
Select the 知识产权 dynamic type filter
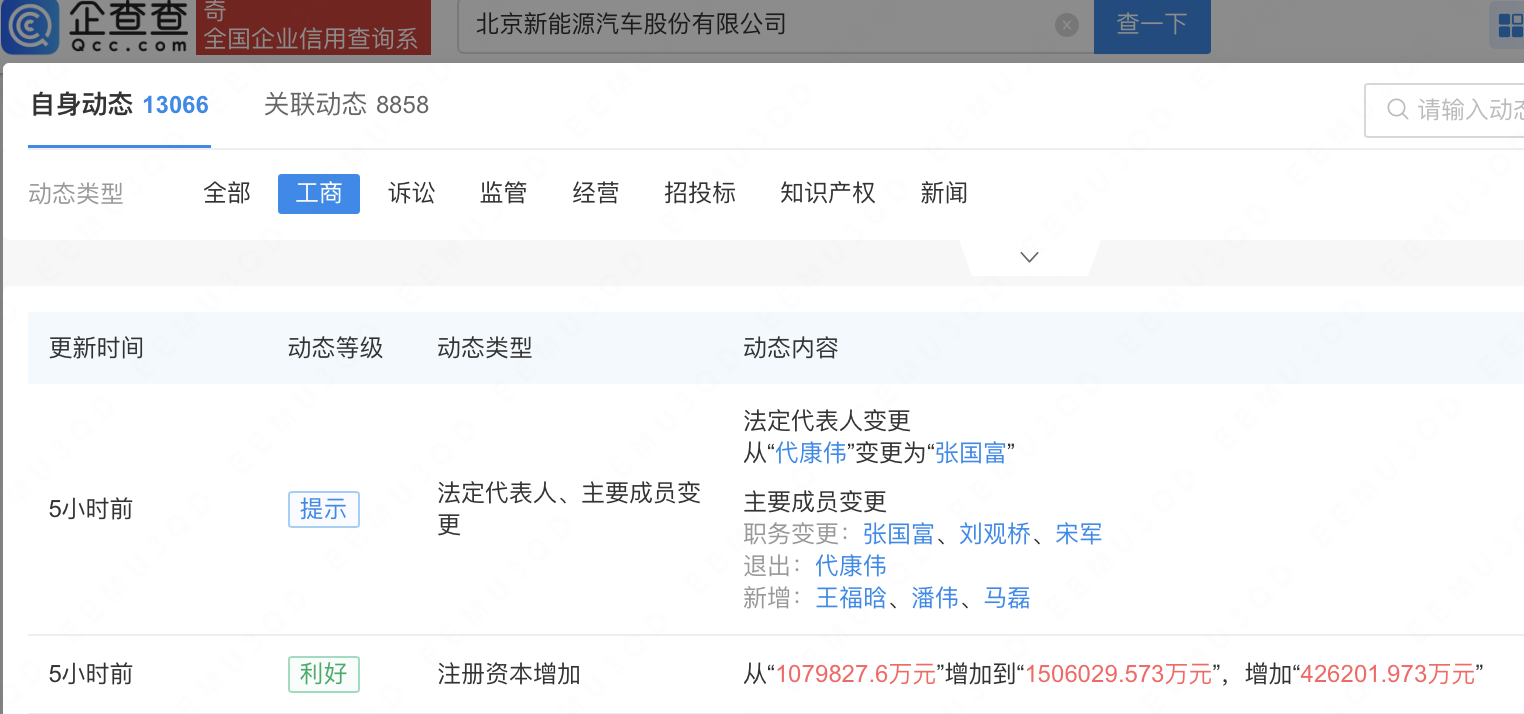[x=828, y=193]
